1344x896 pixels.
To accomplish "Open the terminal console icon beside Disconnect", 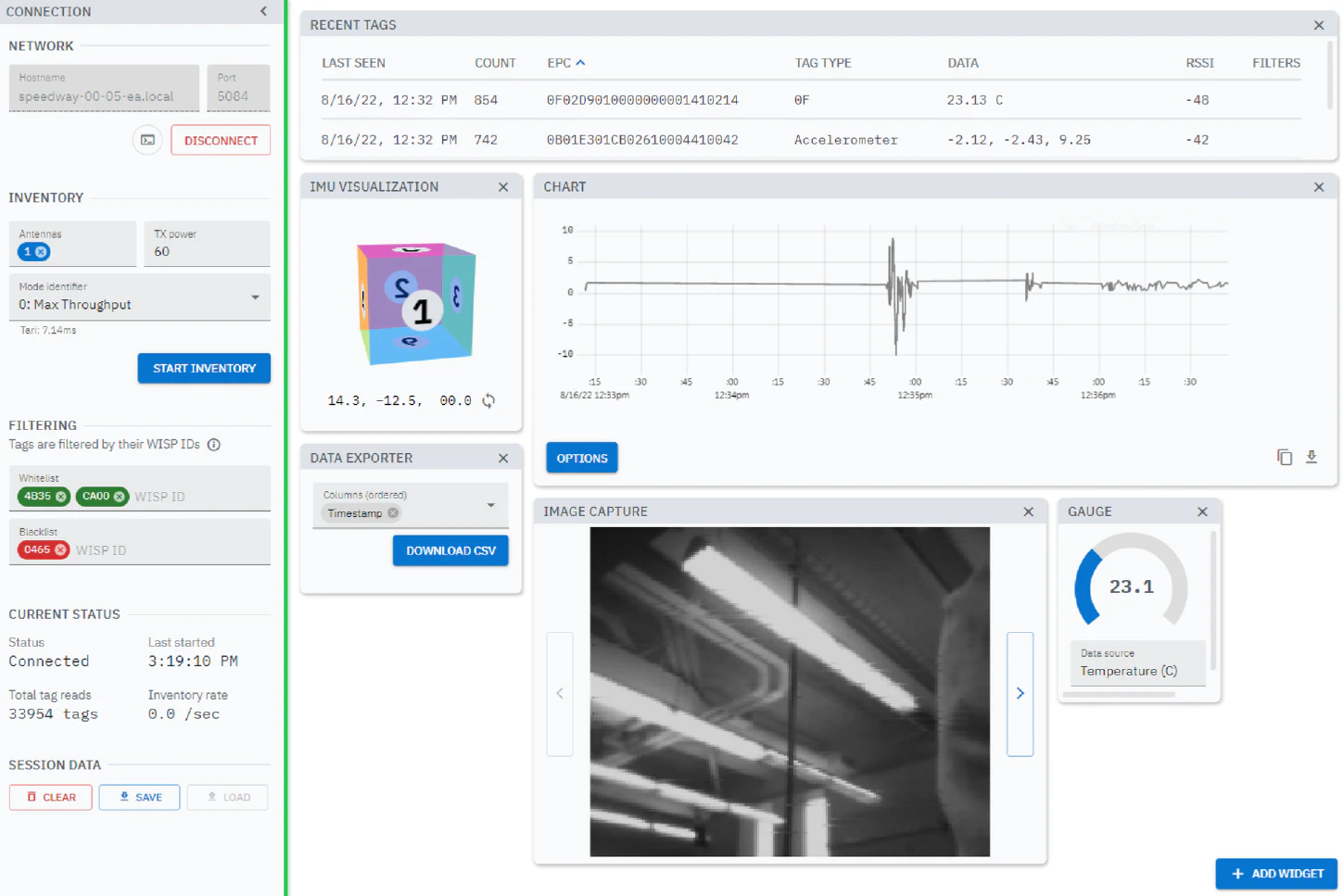I will click(x=147, y=140).
